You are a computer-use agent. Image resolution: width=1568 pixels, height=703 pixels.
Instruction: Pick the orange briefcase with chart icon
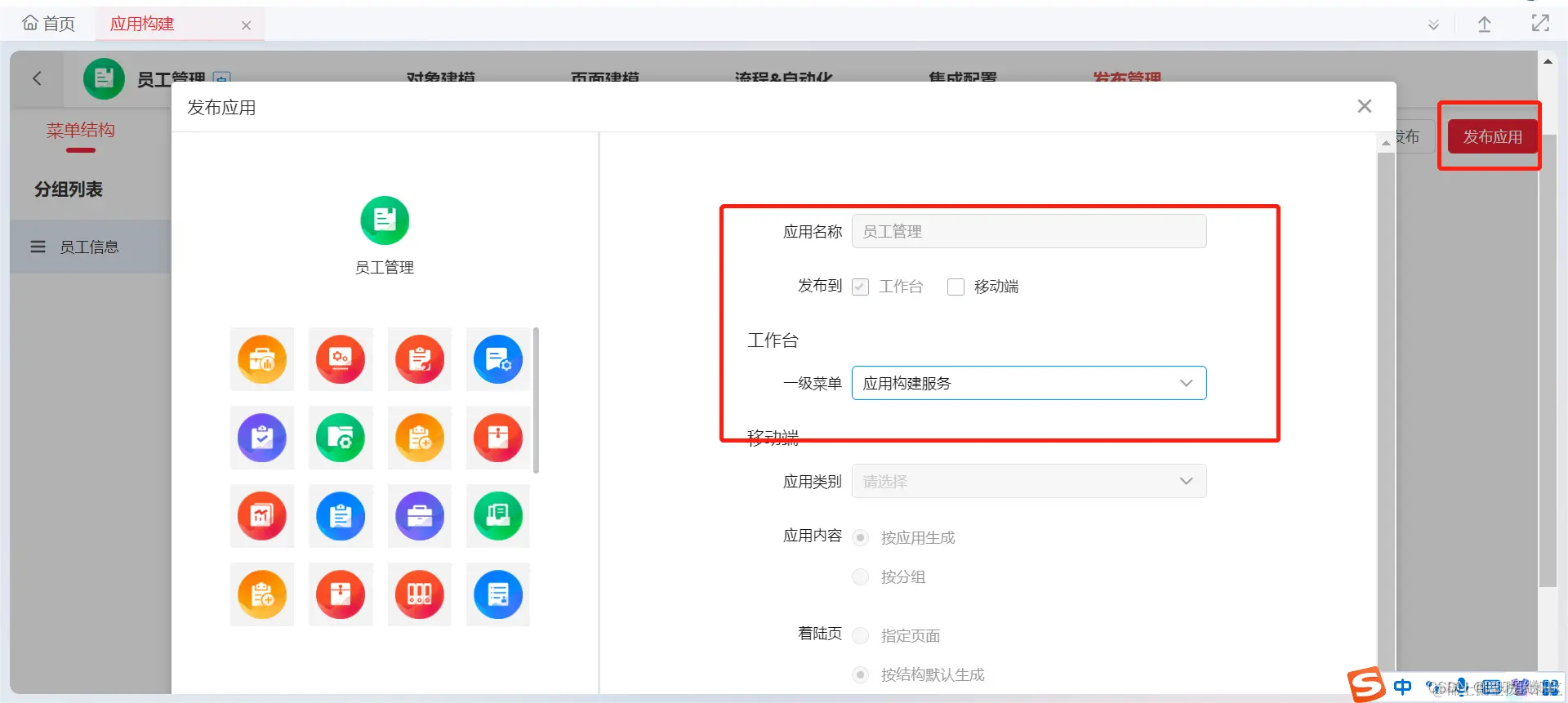click(x=262, y=359)
